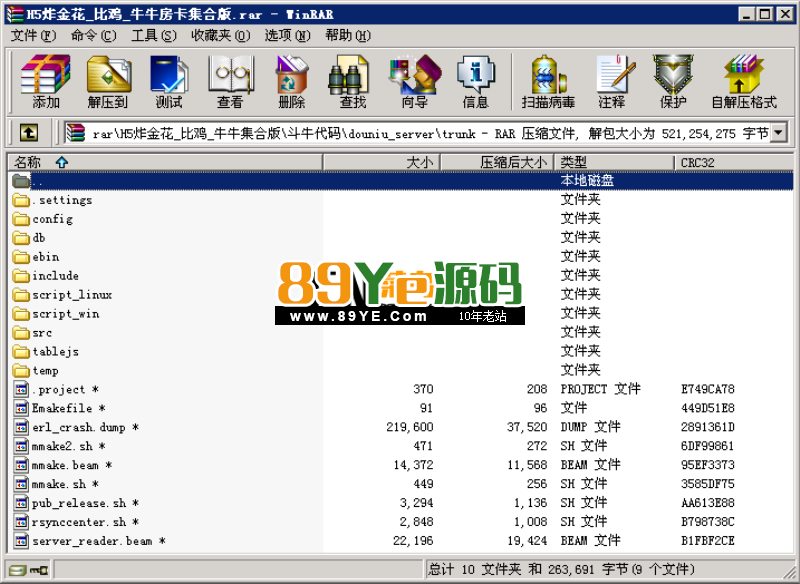Sort by the 名称 column header

tap(165, 163)
